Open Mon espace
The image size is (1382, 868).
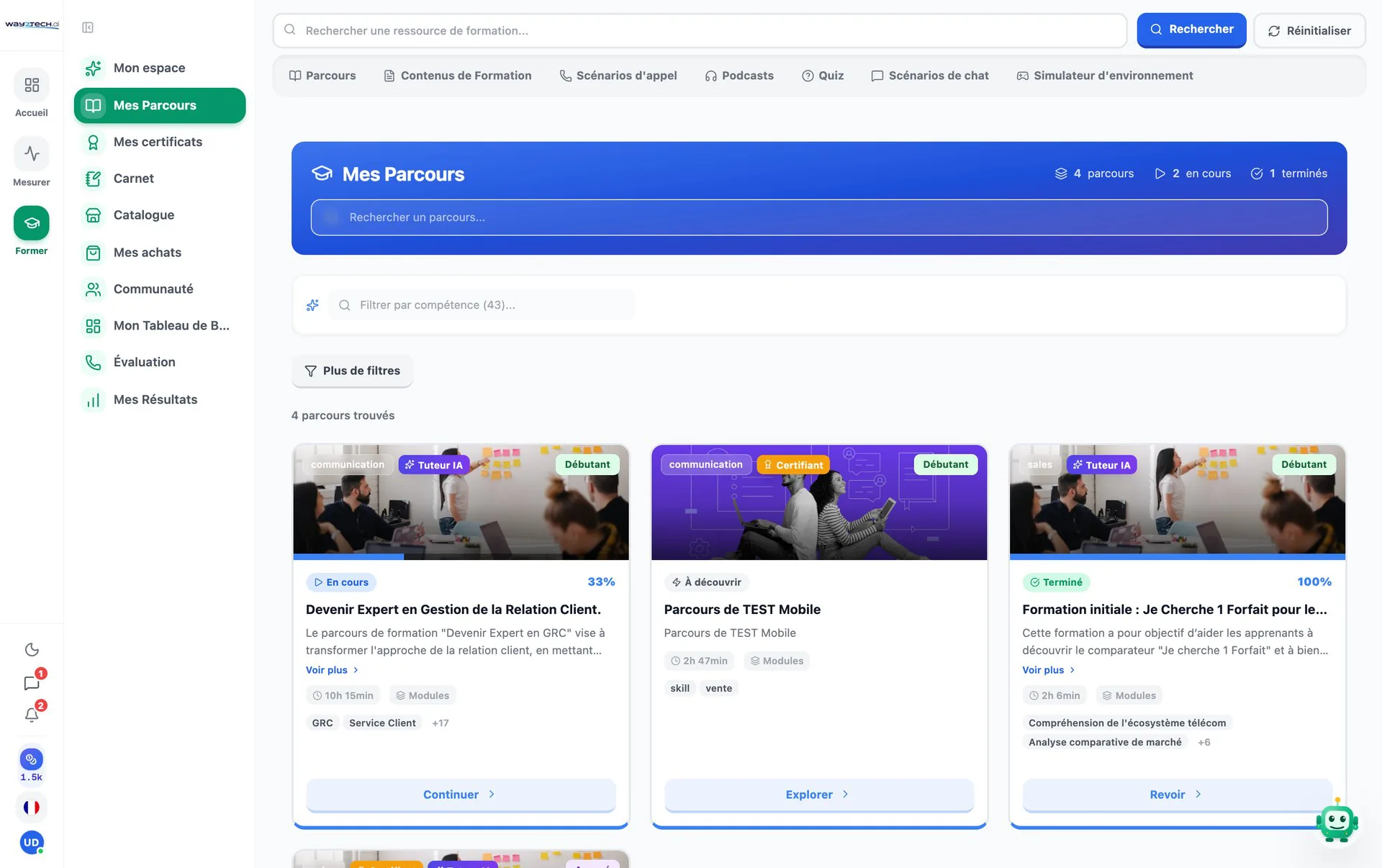click(160, 68)
